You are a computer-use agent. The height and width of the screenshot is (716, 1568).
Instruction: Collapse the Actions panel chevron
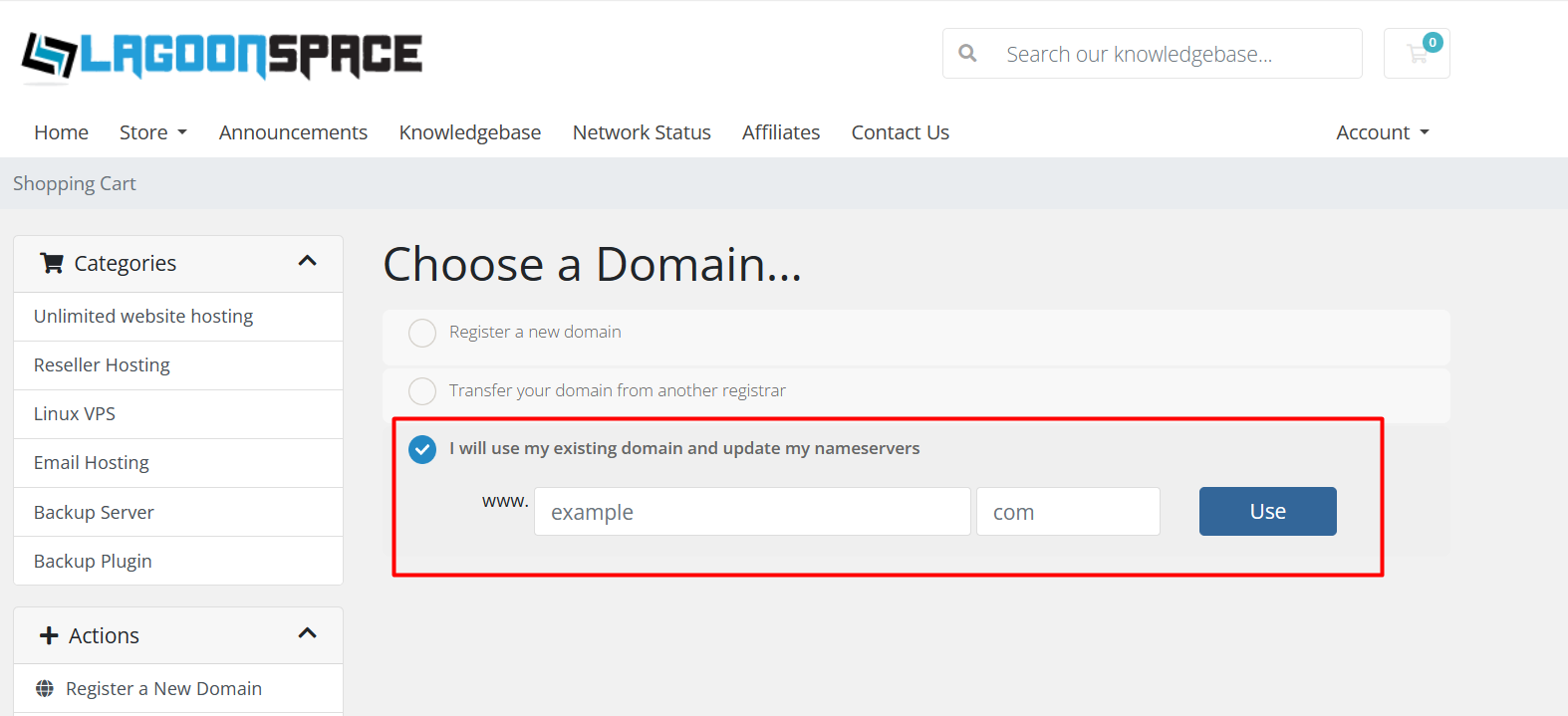(307, 633)
